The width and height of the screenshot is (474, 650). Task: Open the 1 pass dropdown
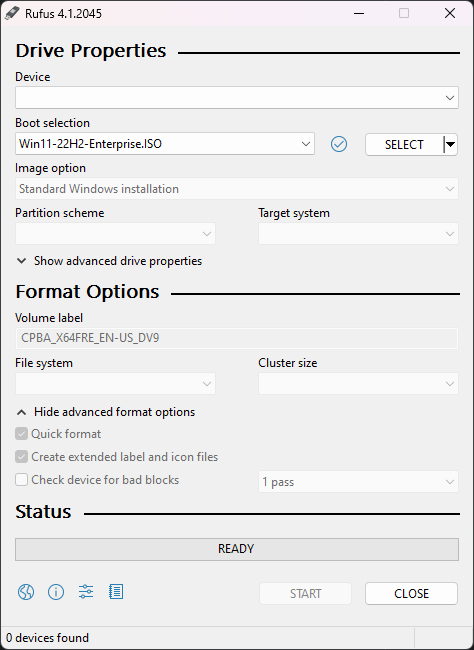click(358, 482)
